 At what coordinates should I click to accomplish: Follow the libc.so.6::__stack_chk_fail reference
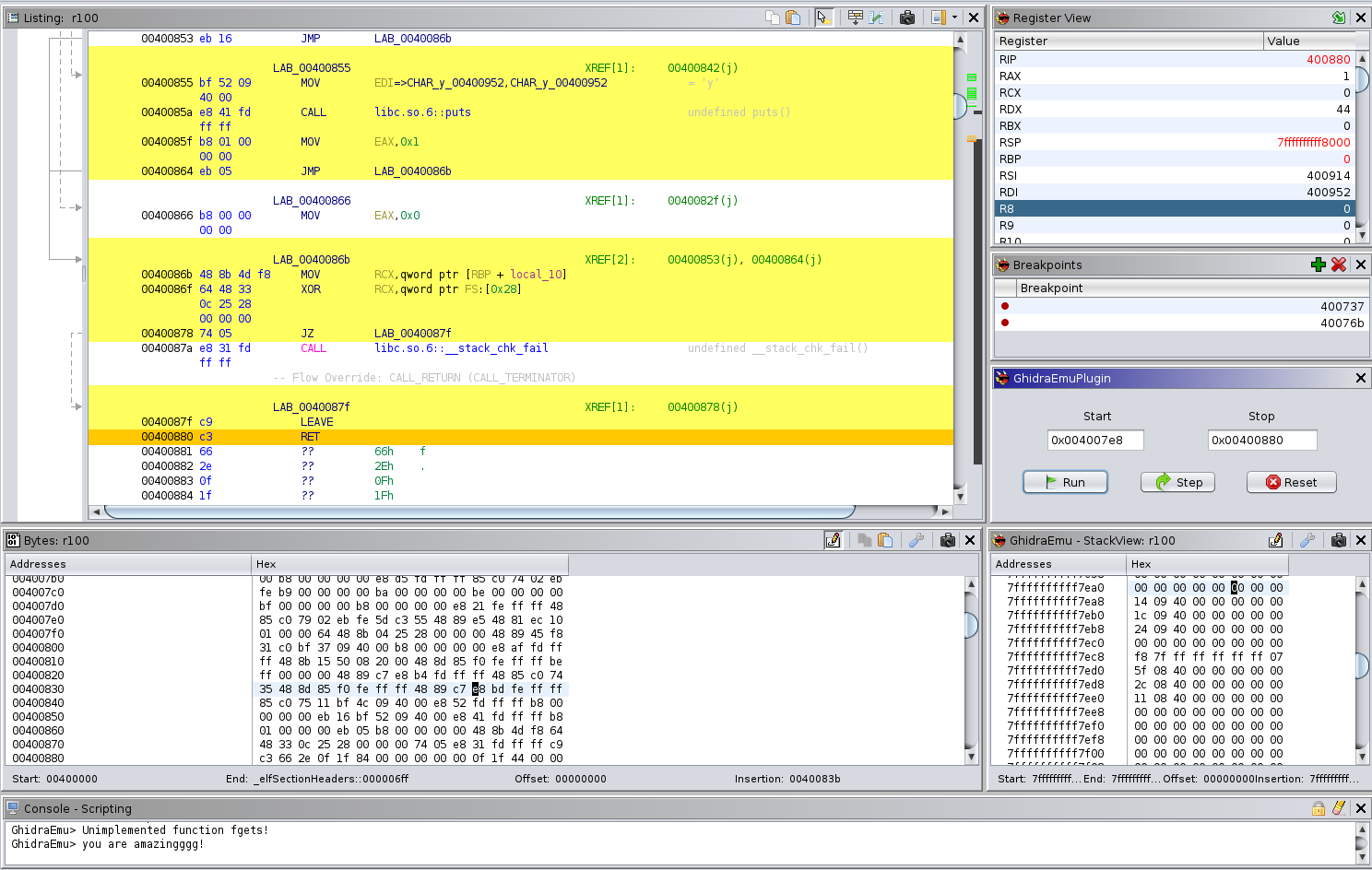[x=461, y=348]
